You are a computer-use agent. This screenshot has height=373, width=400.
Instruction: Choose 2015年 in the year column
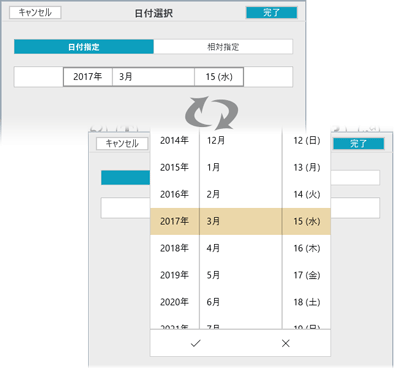pyautogui.click(x=175, y=167)
